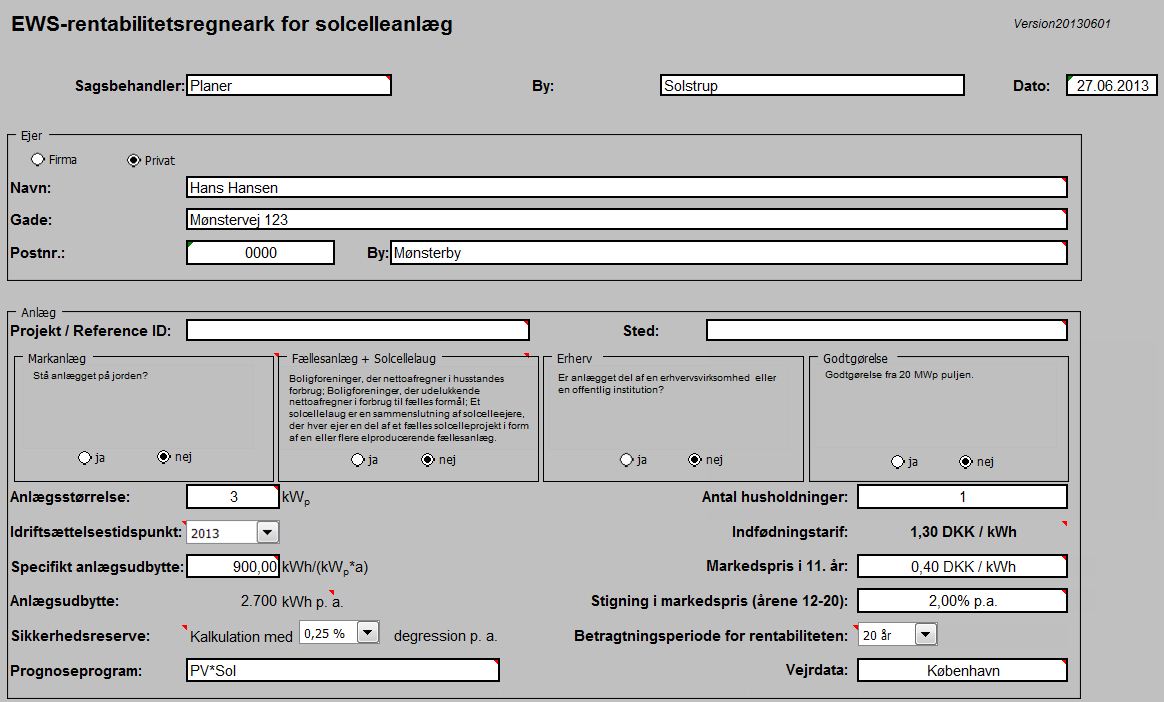Click the By field containing "Solstrup"
Screen dimensions: 1164x702
pos(811,85)
